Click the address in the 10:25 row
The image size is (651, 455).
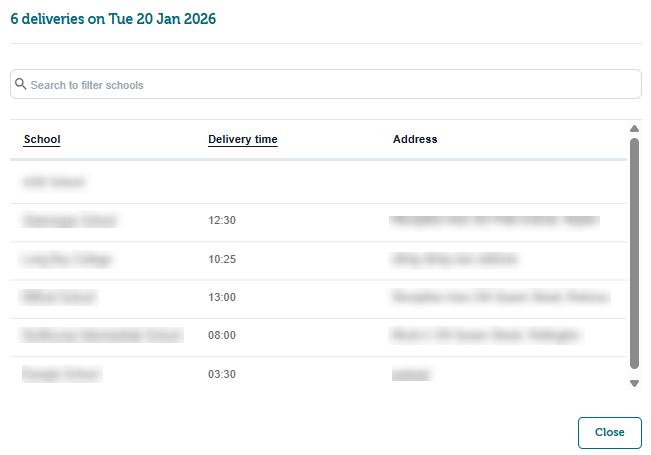[455, 259]
